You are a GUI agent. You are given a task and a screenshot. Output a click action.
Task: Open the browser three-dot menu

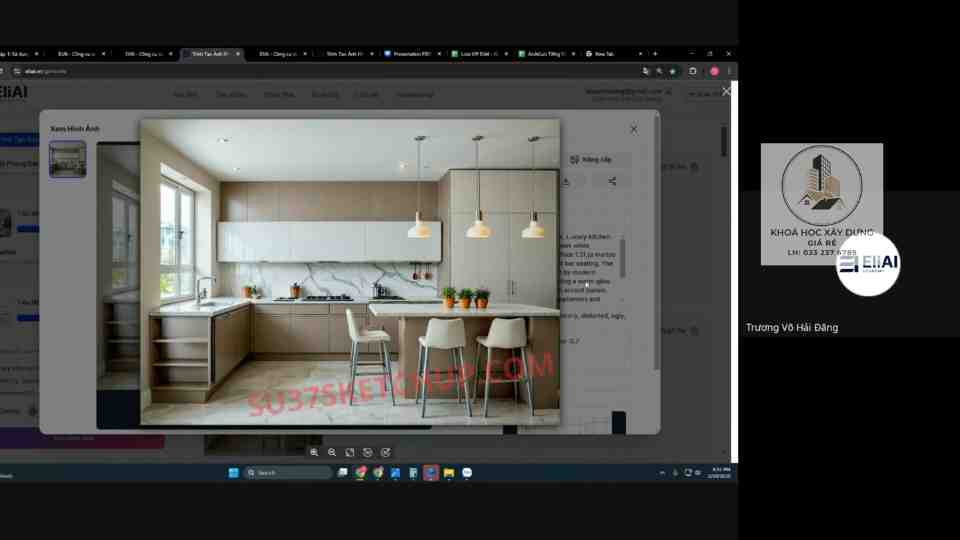pyautogui.click(x=729, y=72)
